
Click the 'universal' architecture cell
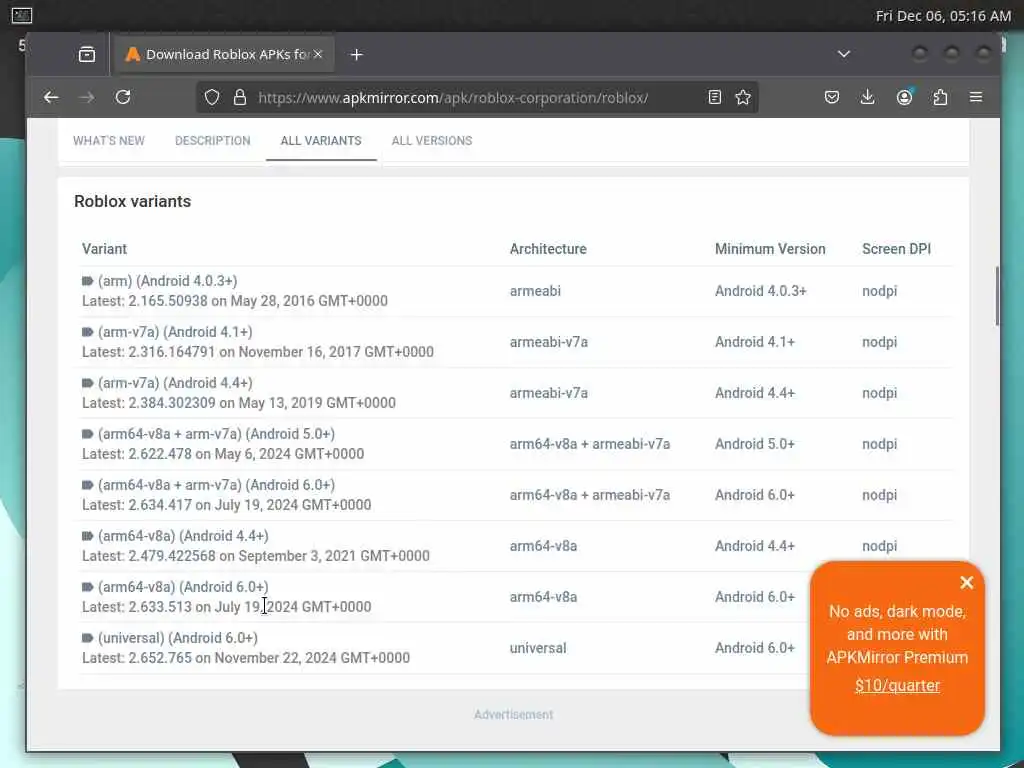[537, 648]
